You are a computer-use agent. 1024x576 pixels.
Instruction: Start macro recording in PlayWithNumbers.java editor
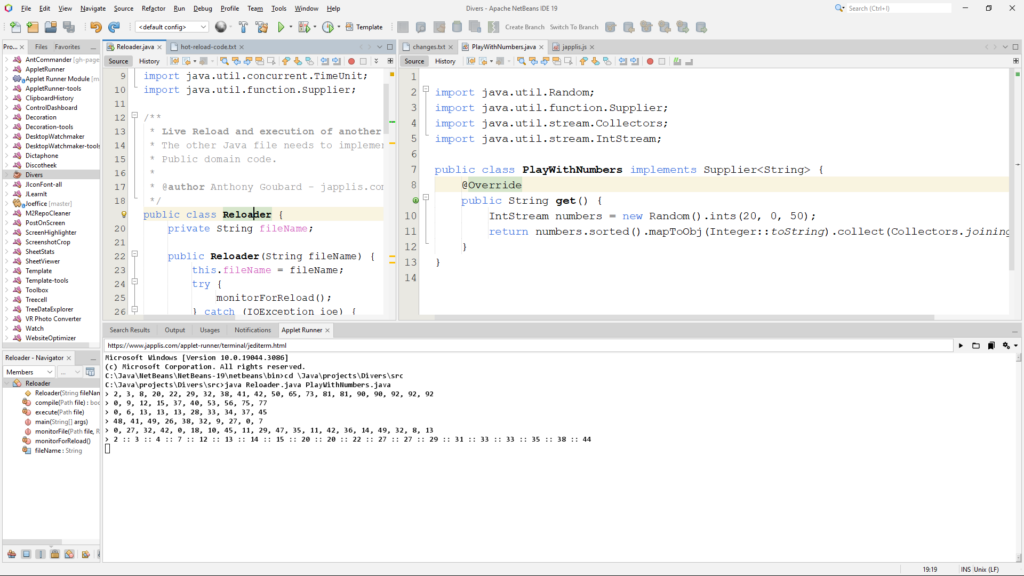click(650, 61)
